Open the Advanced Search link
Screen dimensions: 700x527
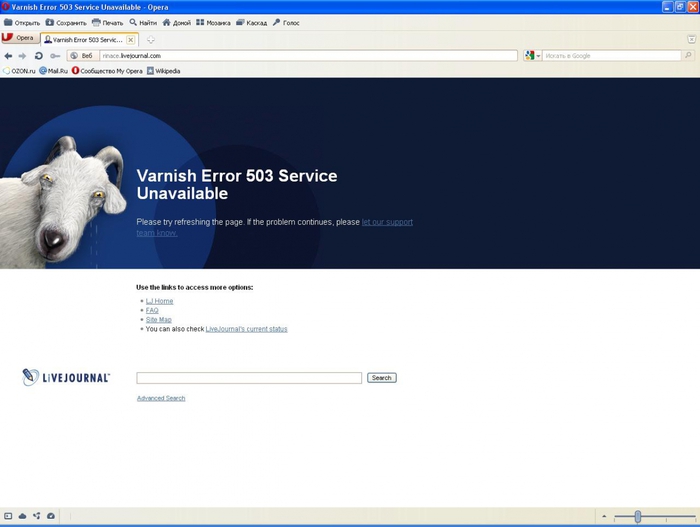pyautogui.click(x=161, y=398)
